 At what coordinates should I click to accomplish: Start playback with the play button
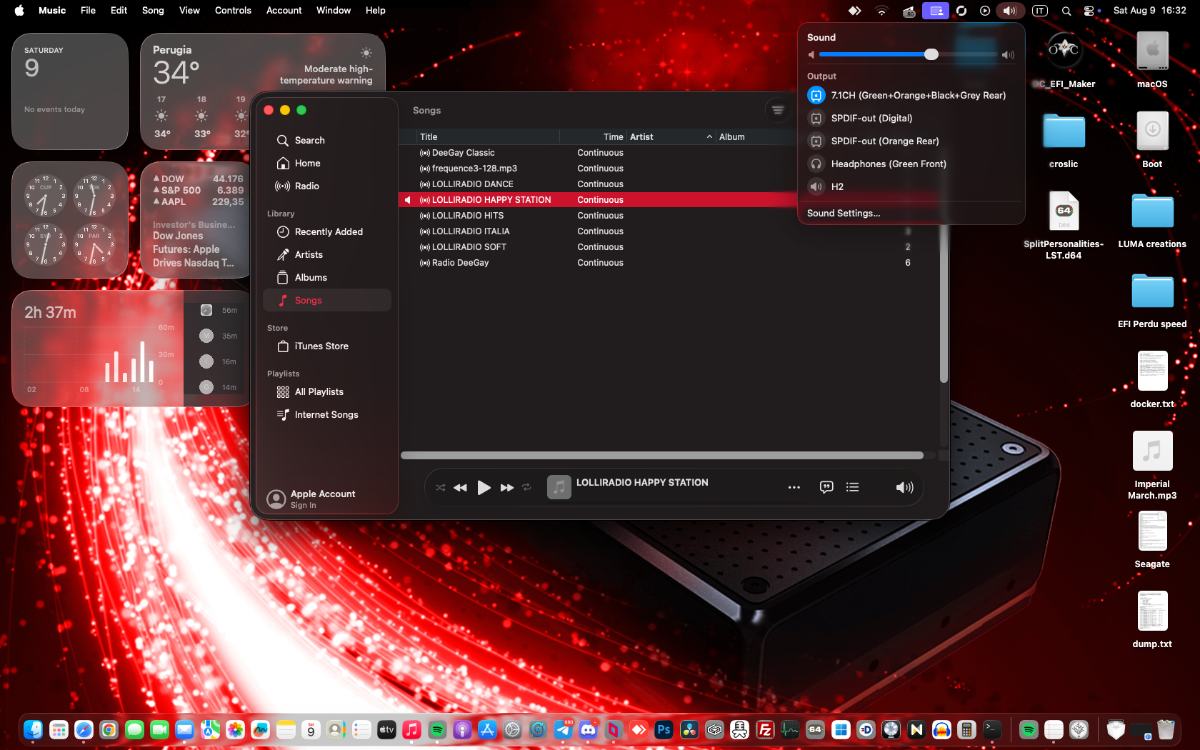click(484, 487)
